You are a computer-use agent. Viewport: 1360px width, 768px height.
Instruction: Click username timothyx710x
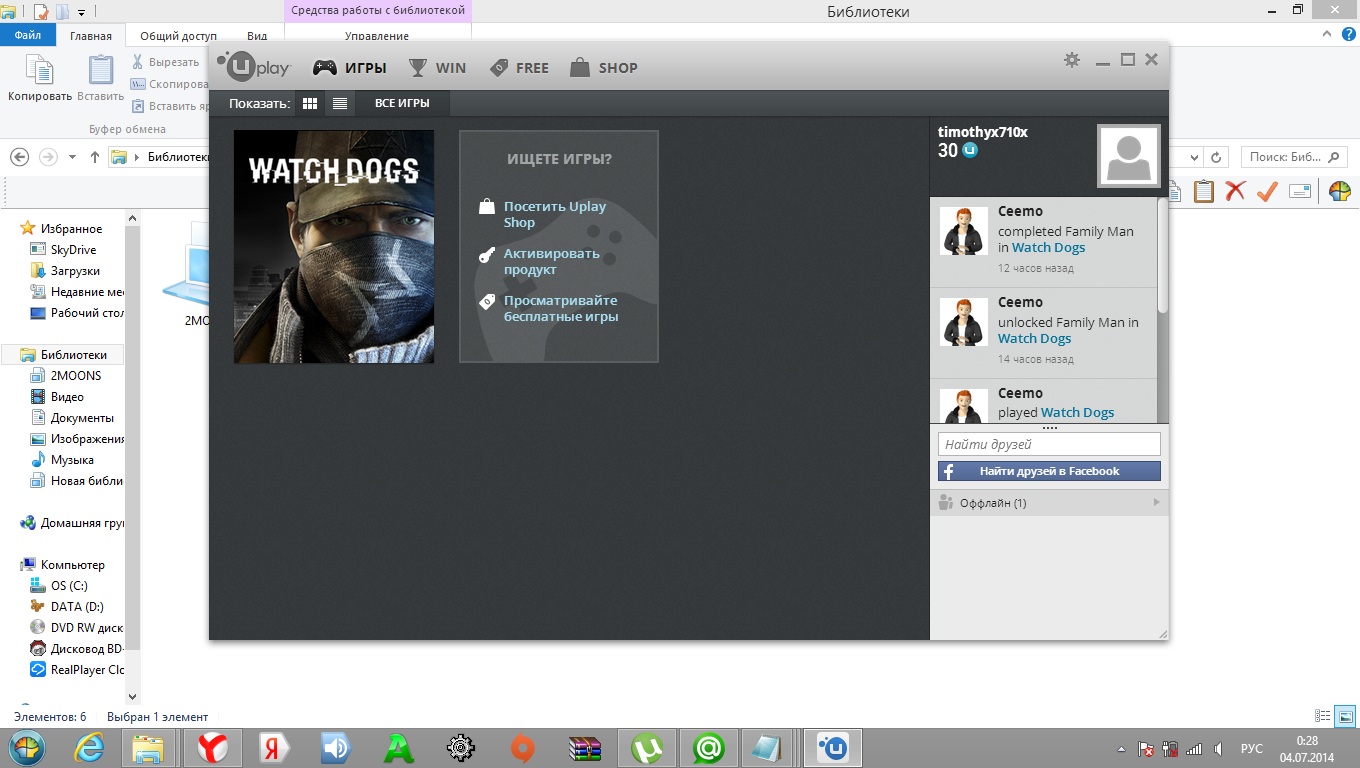(983, 132)
